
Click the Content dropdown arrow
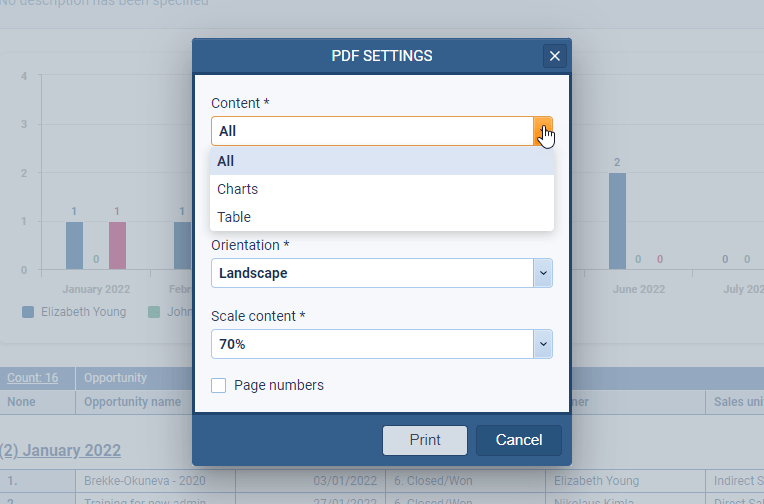point(543,131)
